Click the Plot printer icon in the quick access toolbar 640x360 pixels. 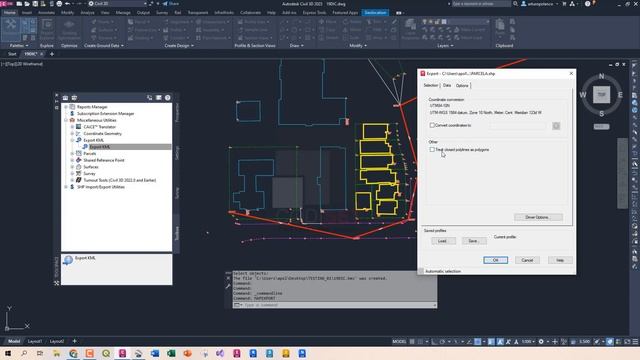[59, 4]
